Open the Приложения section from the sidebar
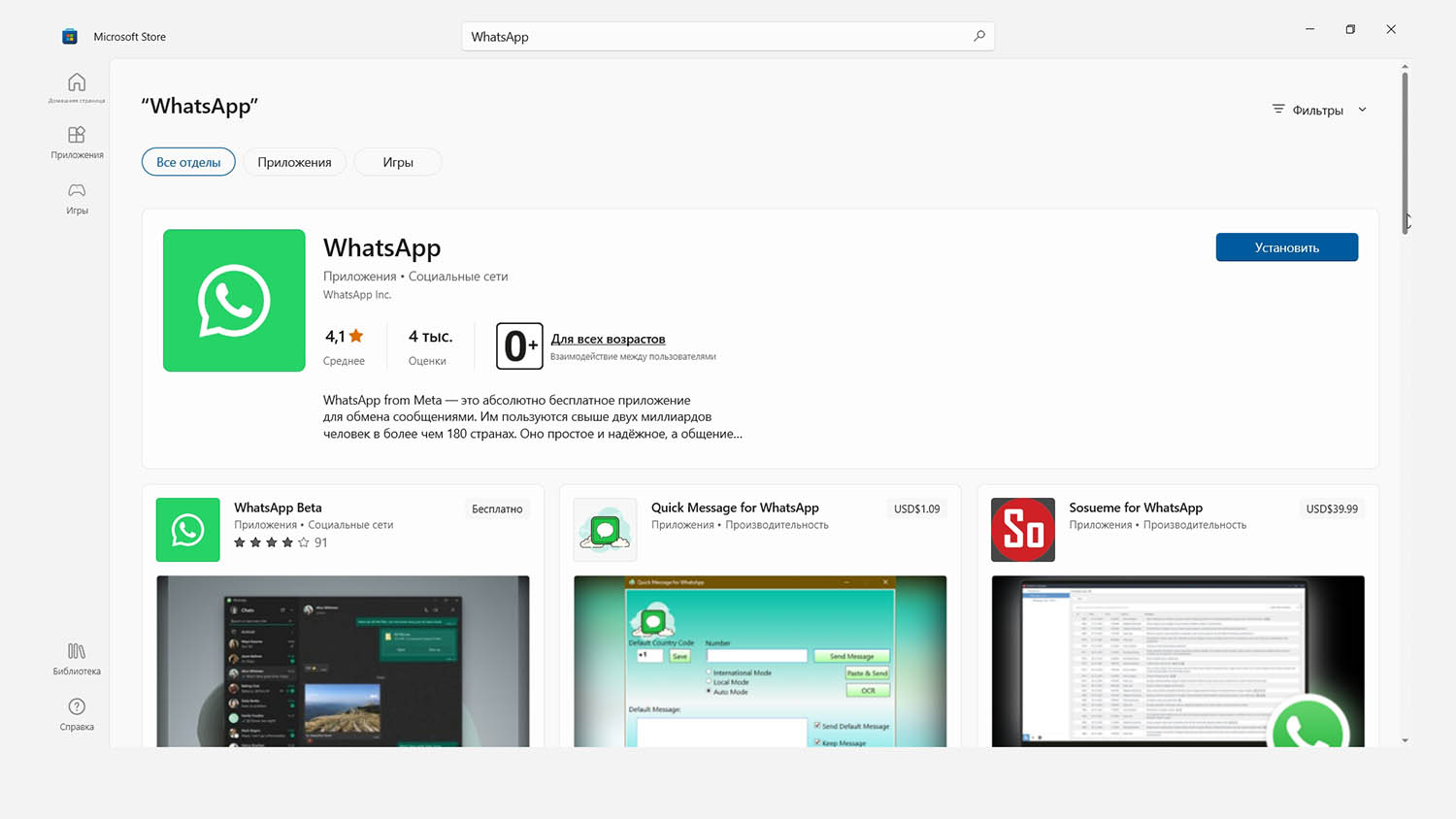Image resolution: width=1456 pixels, height=819 pixels. 76,144
